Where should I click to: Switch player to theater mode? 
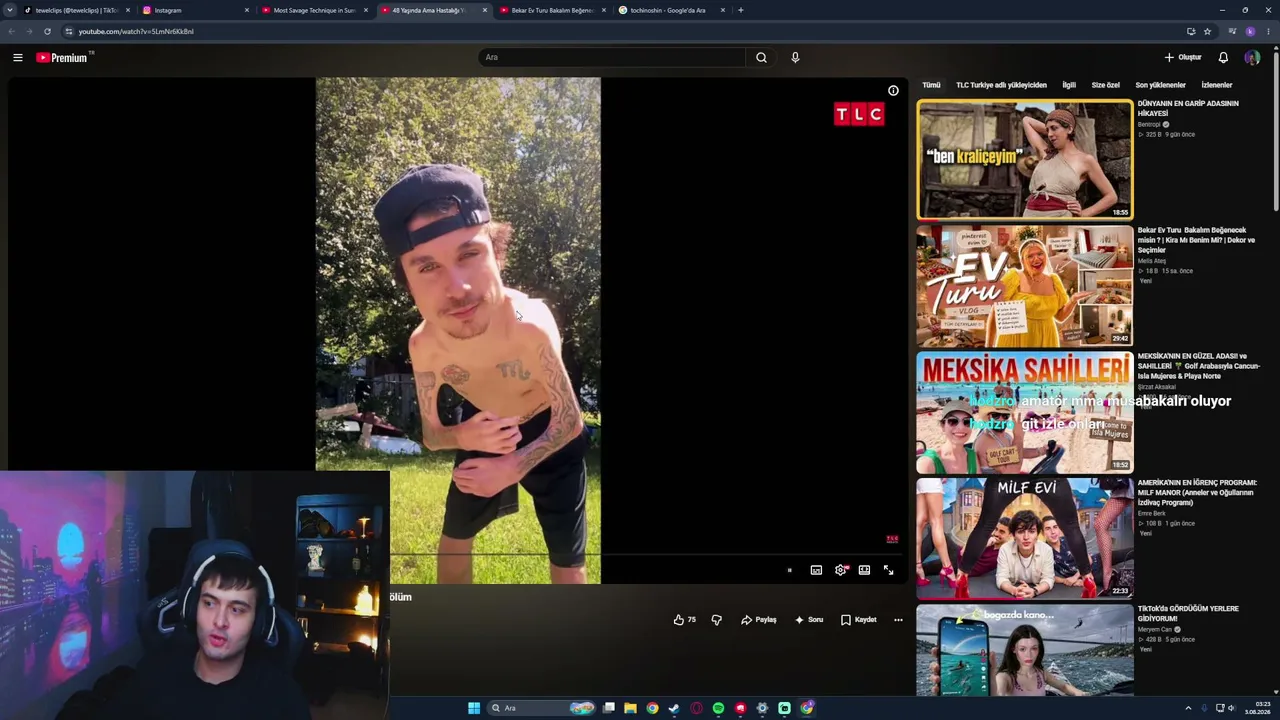click(864, 570)
